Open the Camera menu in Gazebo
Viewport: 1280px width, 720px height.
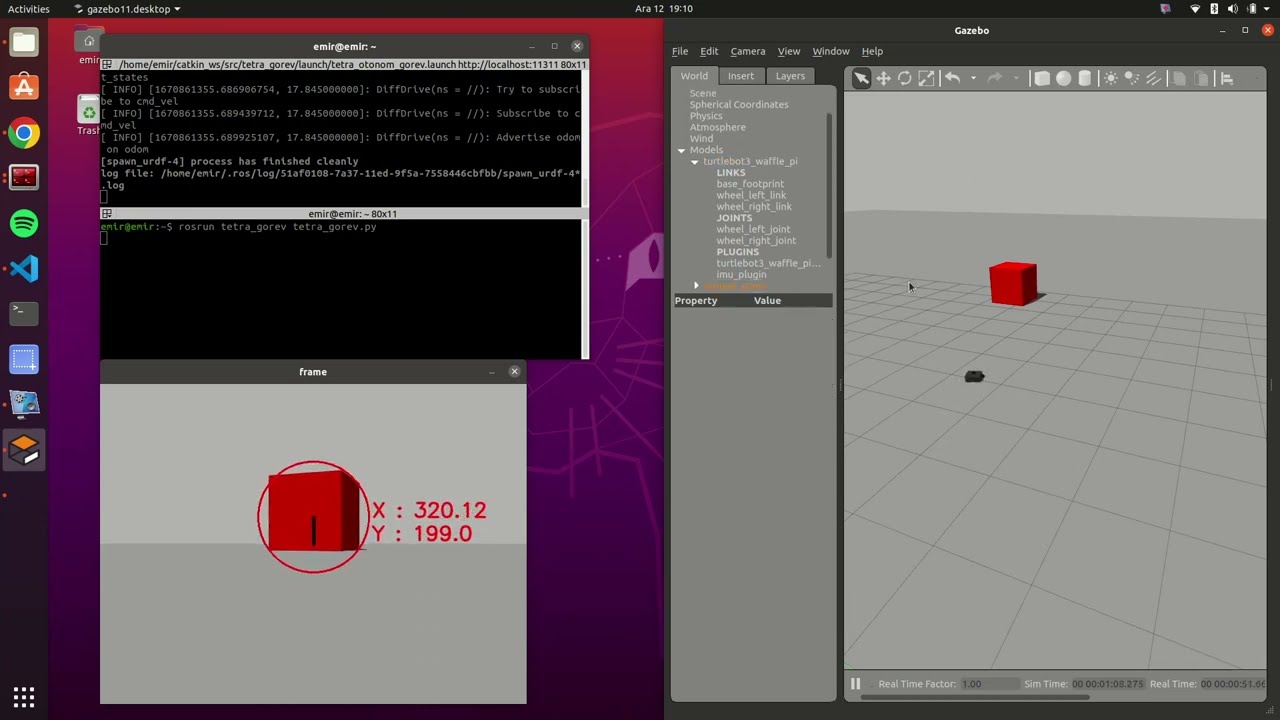pos(748,51)
